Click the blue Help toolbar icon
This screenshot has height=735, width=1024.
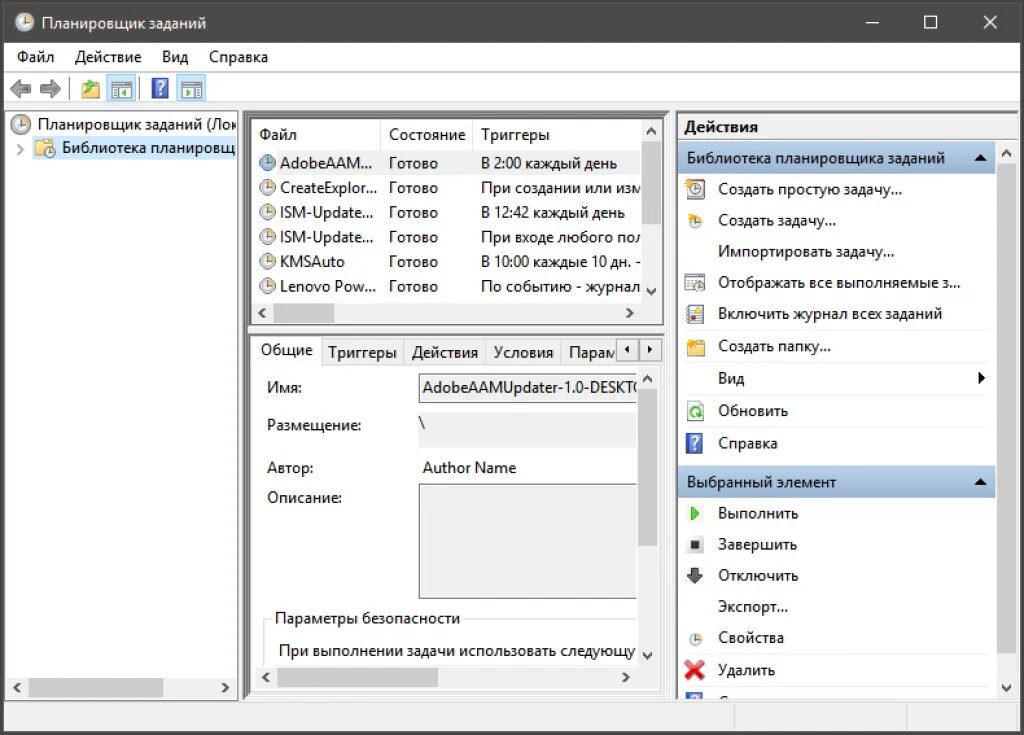pos(160,88)
